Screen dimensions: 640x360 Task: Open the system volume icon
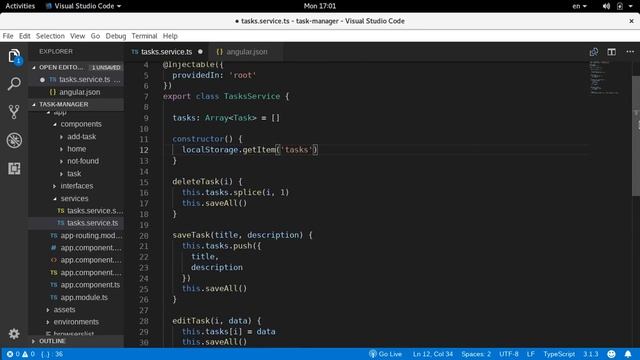click(606, 6)
